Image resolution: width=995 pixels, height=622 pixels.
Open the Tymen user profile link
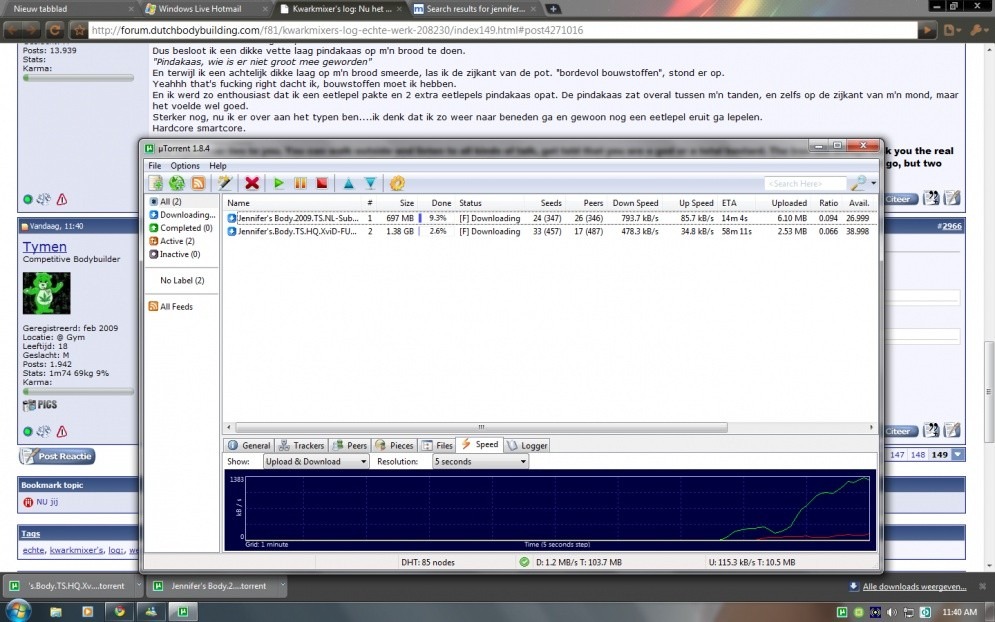pos(44,247)
